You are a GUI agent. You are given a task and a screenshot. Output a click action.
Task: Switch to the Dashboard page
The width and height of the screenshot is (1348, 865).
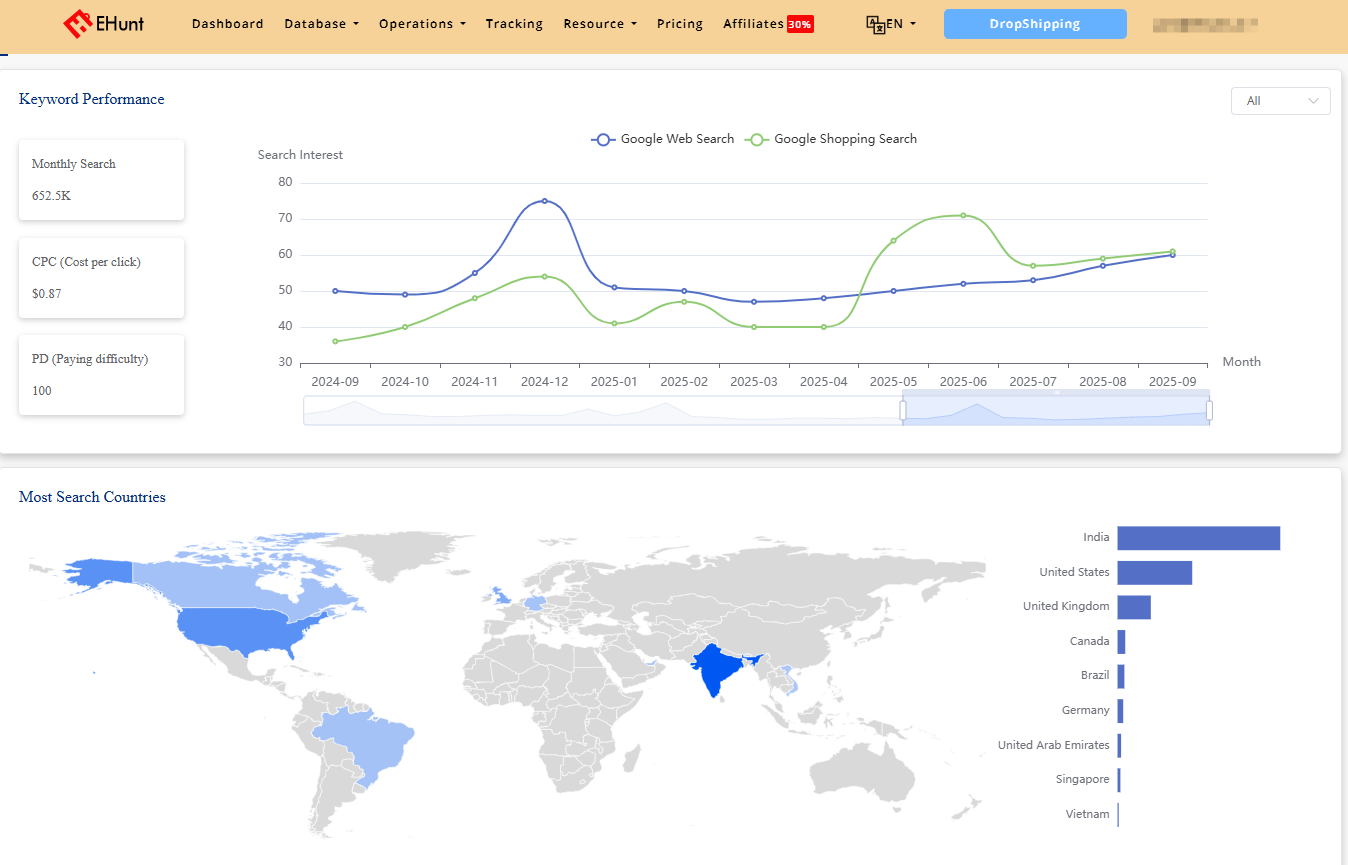[227, 23]
